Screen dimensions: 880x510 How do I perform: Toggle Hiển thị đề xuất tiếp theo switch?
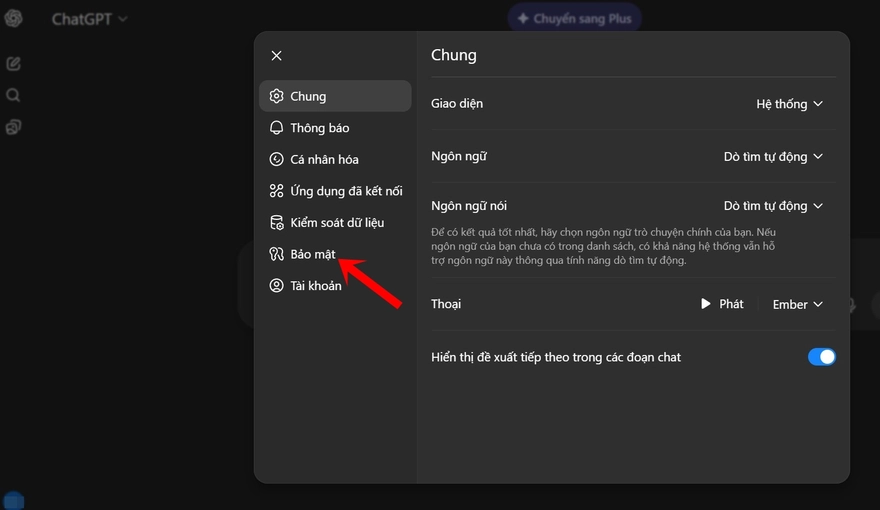pyautogui.click(x=821, y=357)
